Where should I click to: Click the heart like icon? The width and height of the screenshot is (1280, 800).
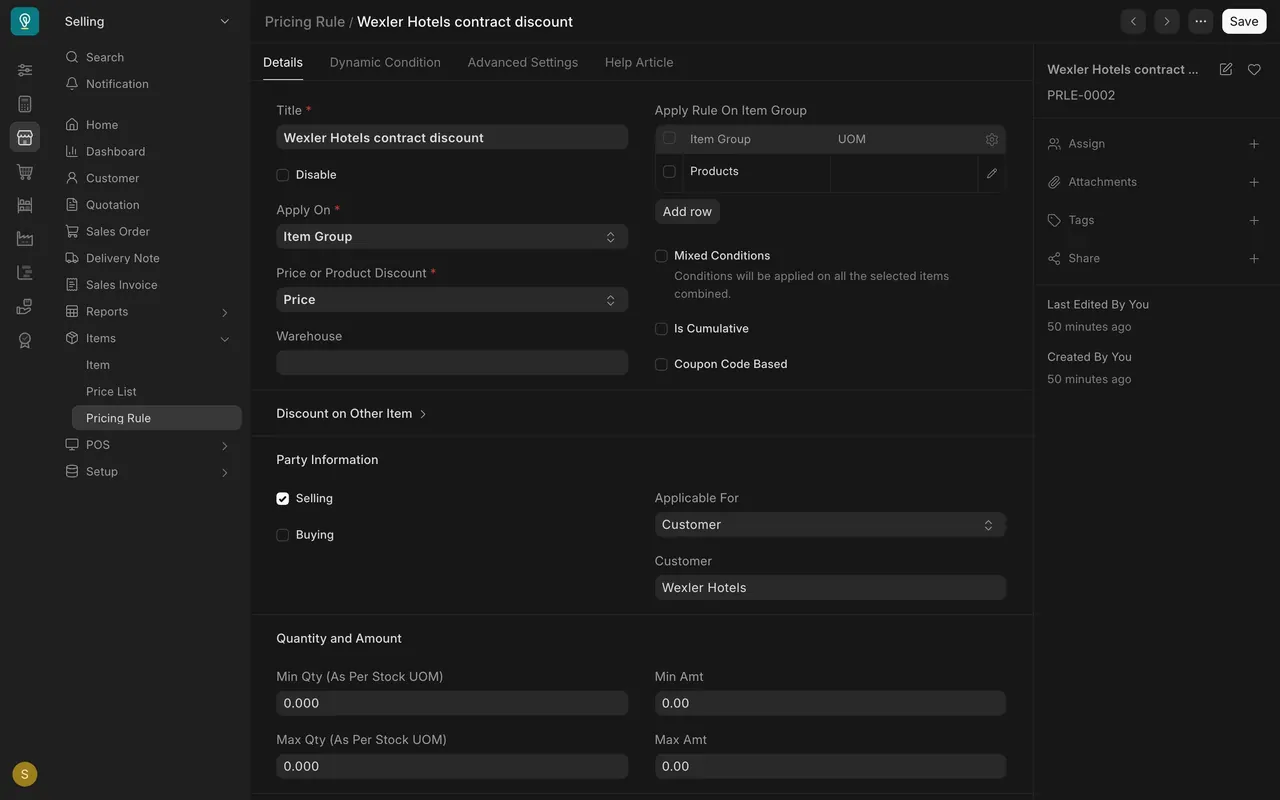click(x=1254, y=69)
